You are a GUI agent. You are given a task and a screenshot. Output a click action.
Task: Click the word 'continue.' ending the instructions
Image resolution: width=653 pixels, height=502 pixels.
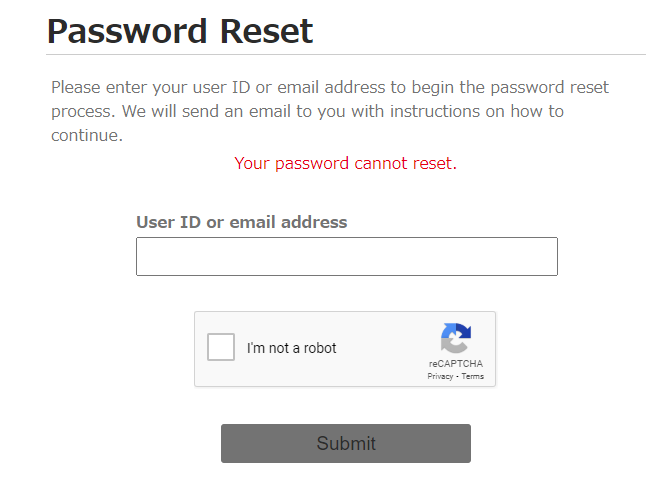(87, 135)
